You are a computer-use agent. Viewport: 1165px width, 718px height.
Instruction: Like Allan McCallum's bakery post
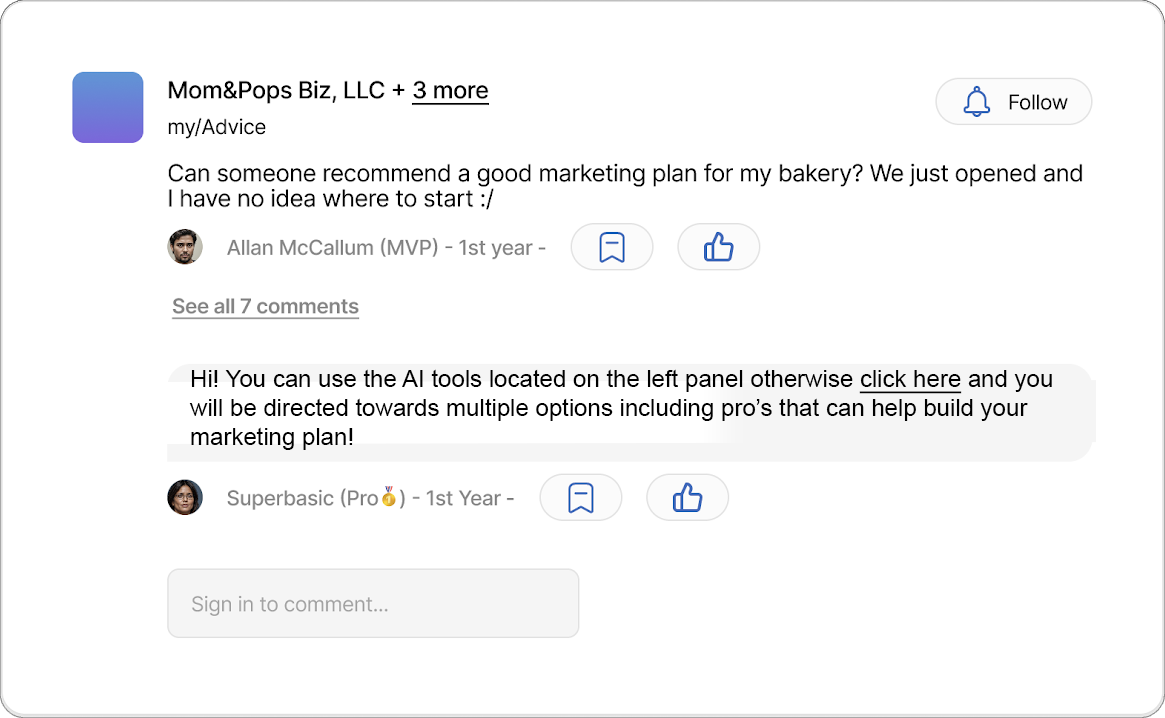coord(718,247)
